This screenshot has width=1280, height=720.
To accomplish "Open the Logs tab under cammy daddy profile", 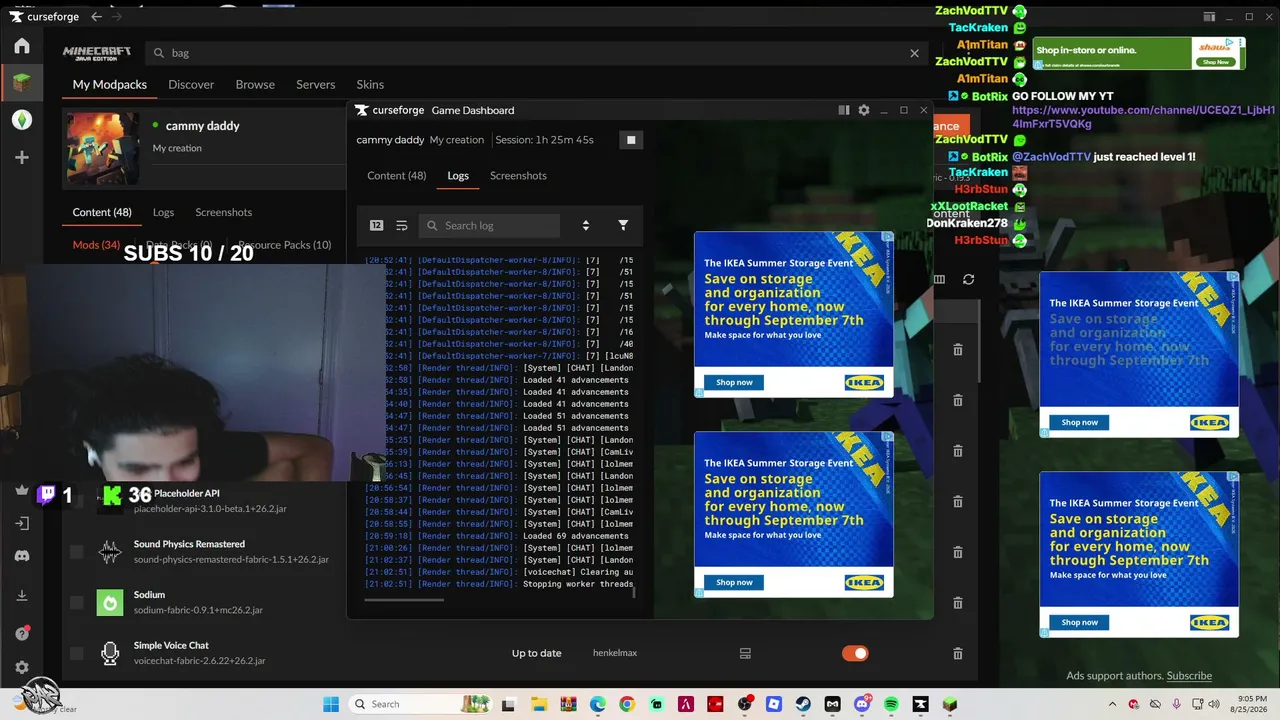I will (x=163, y=212).
